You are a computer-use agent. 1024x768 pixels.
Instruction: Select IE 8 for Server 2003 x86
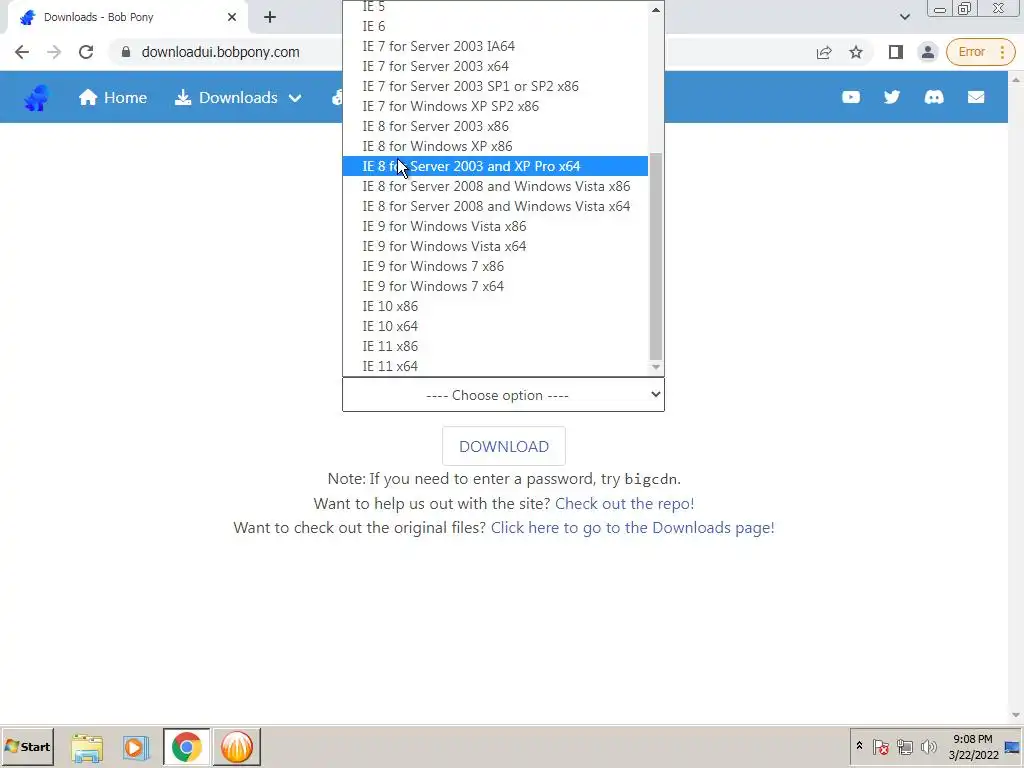[495, 126]
